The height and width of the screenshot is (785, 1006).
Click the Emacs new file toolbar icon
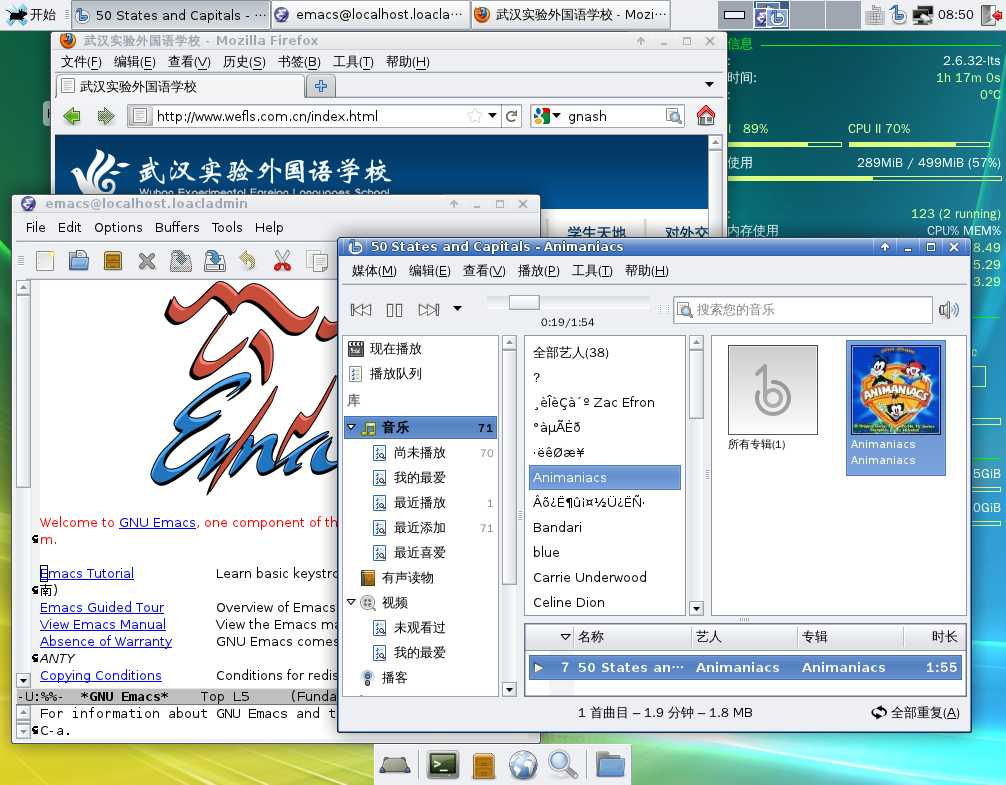(46, 261)
